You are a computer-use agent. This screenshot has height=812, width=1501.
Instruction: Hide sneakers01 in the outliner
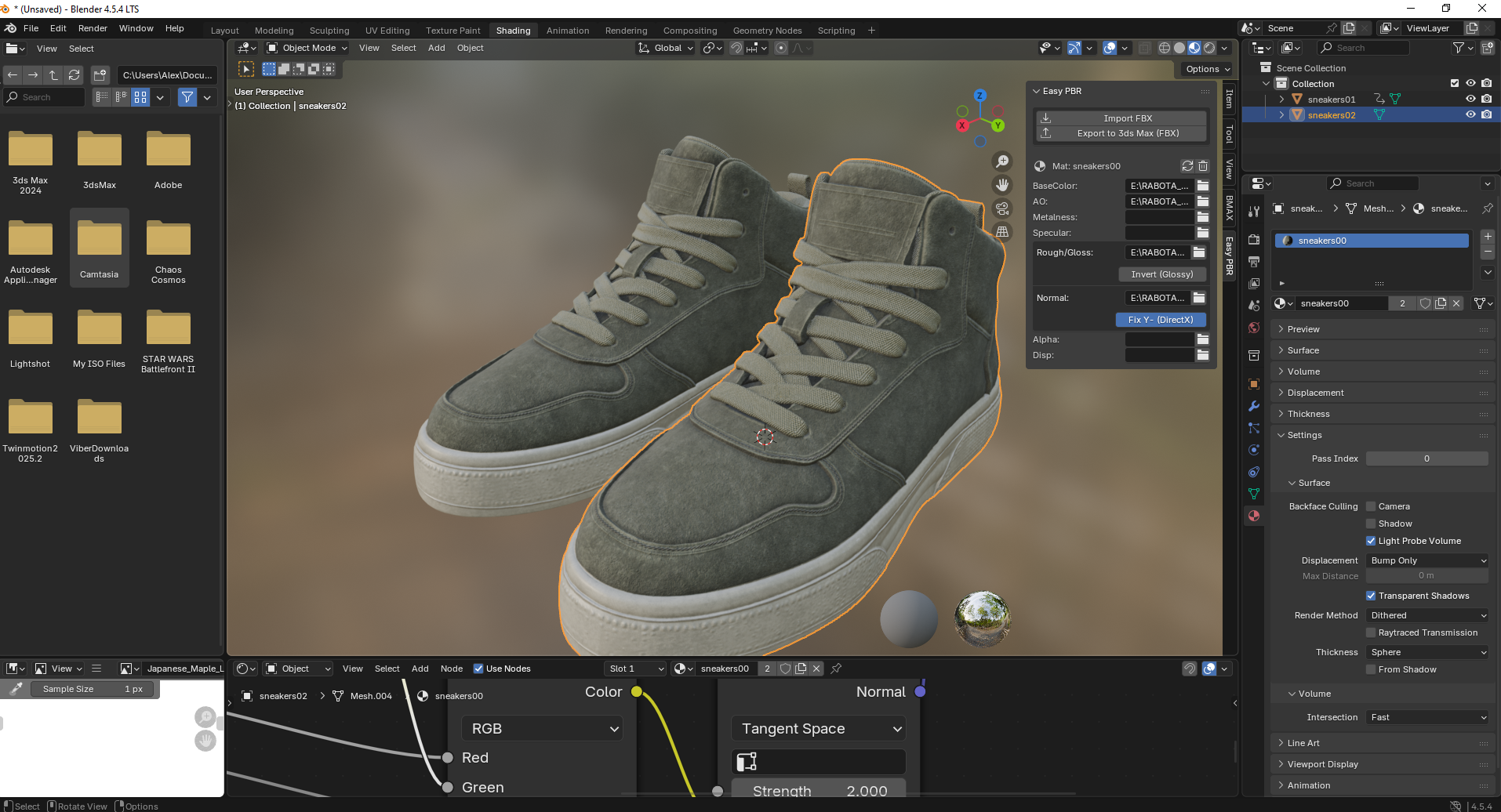click(x=1470, y=100)
